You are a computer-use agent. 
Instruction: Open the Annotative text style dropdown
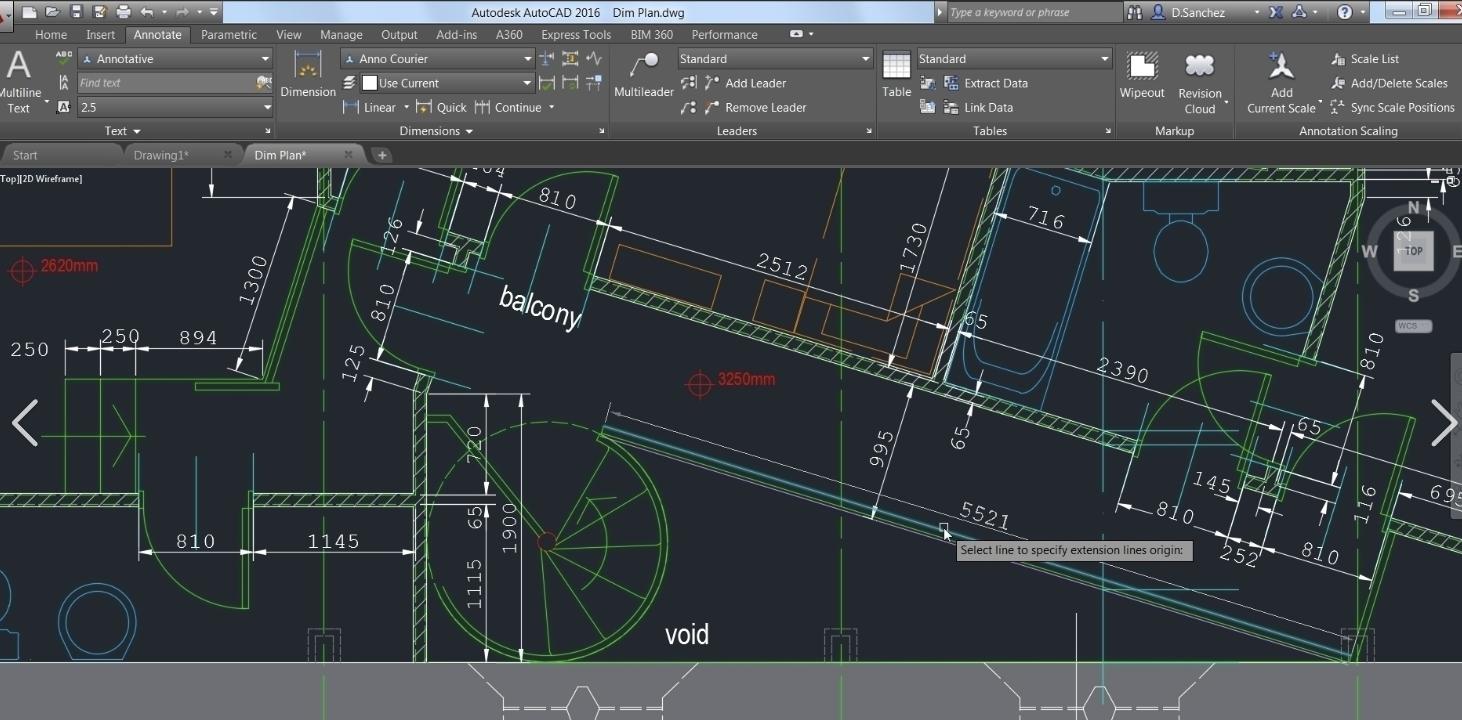pos(265,59)
